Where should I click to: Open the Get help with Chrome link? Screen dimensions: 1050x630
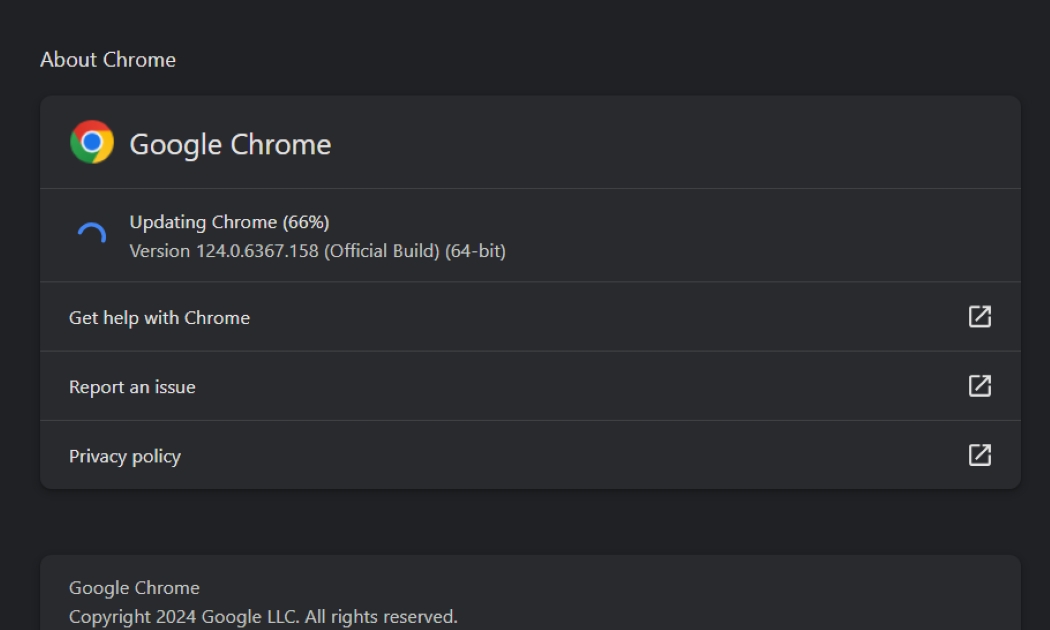click(159, 317)
